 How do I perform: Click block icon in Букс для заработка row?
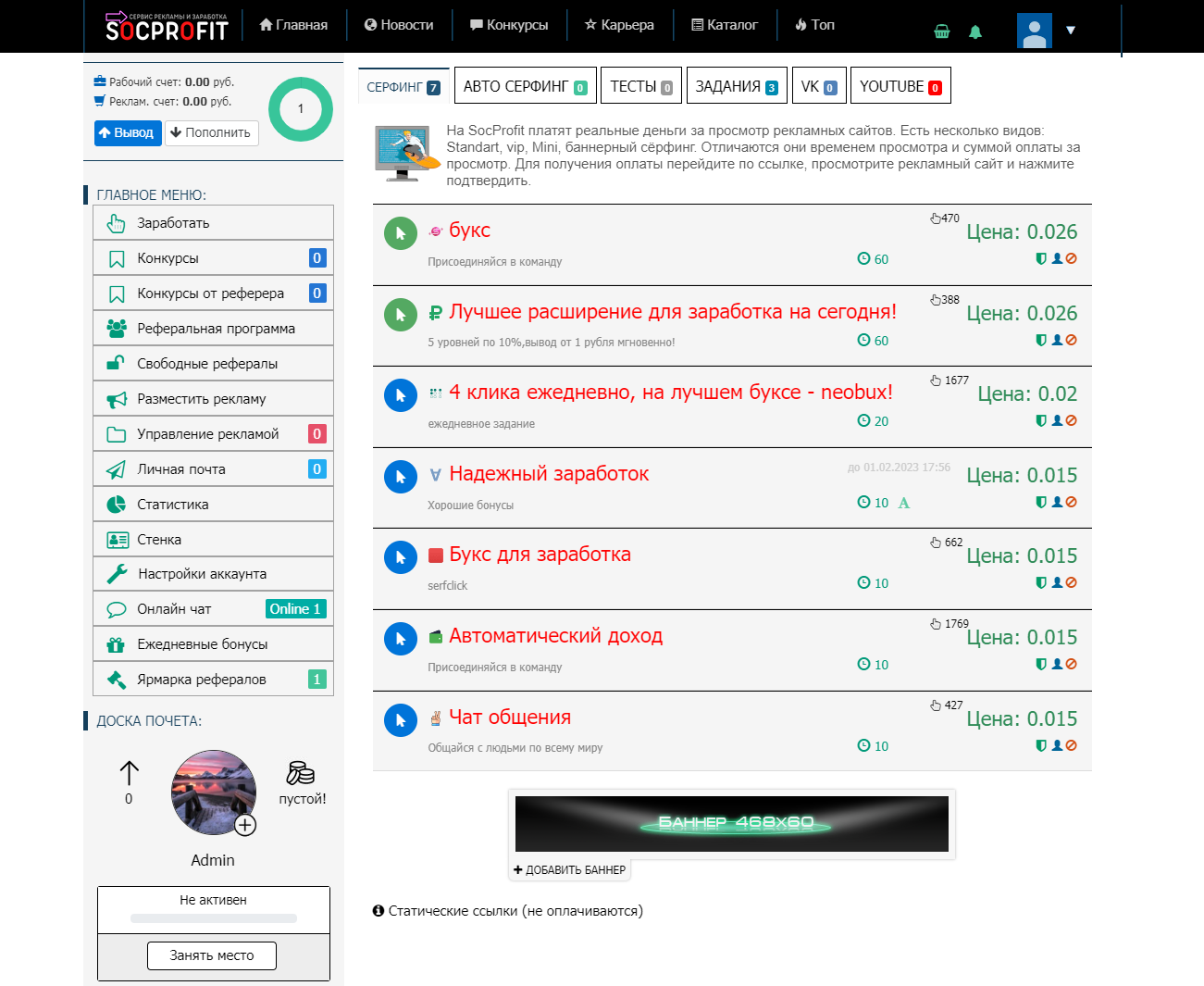click(x=1072, y=582)
